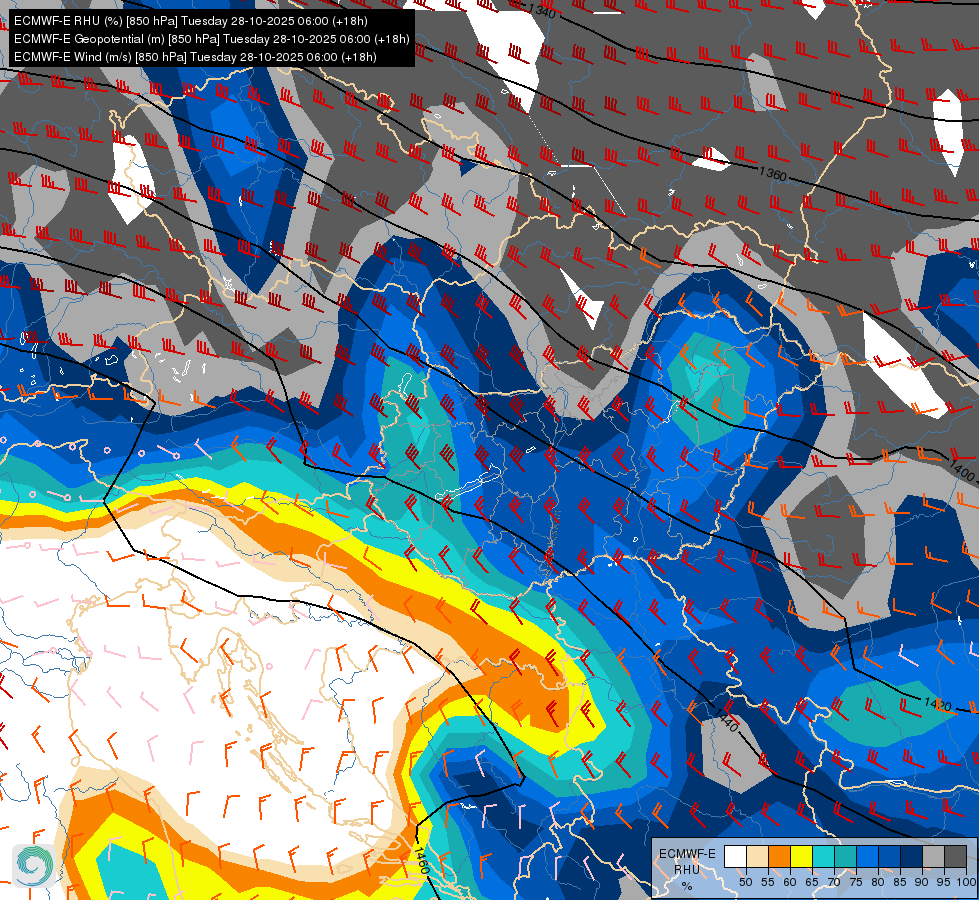This screenshot has height=900, width=979.
Task: Click the legend value 100
Action: click(967, 882)
